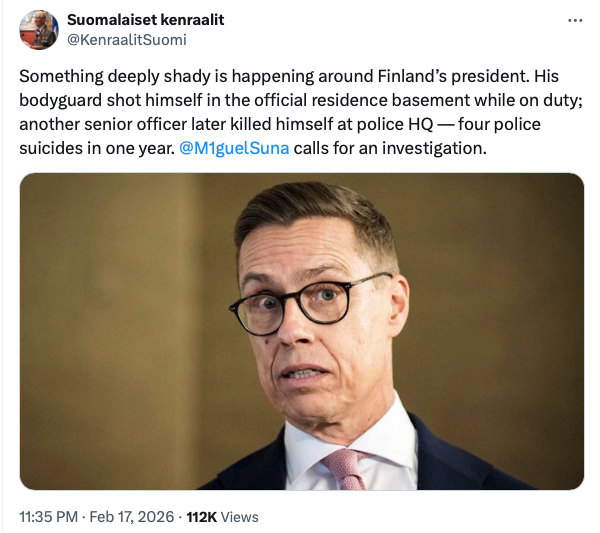Screen dimensions: 600x533
Task: Click the Feb 17, 2026 date
Action: (131, 517)
